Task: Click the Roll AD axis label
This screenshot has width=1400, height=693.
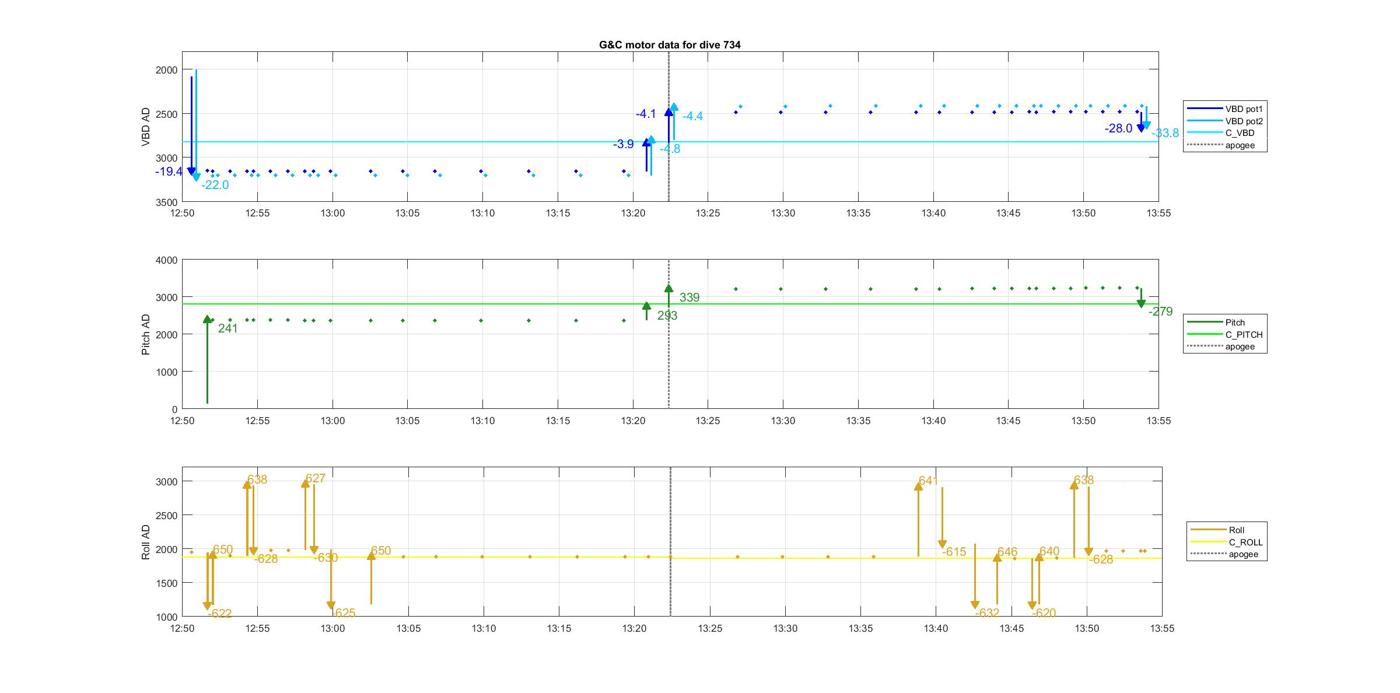Action: [x=146, y=541]
